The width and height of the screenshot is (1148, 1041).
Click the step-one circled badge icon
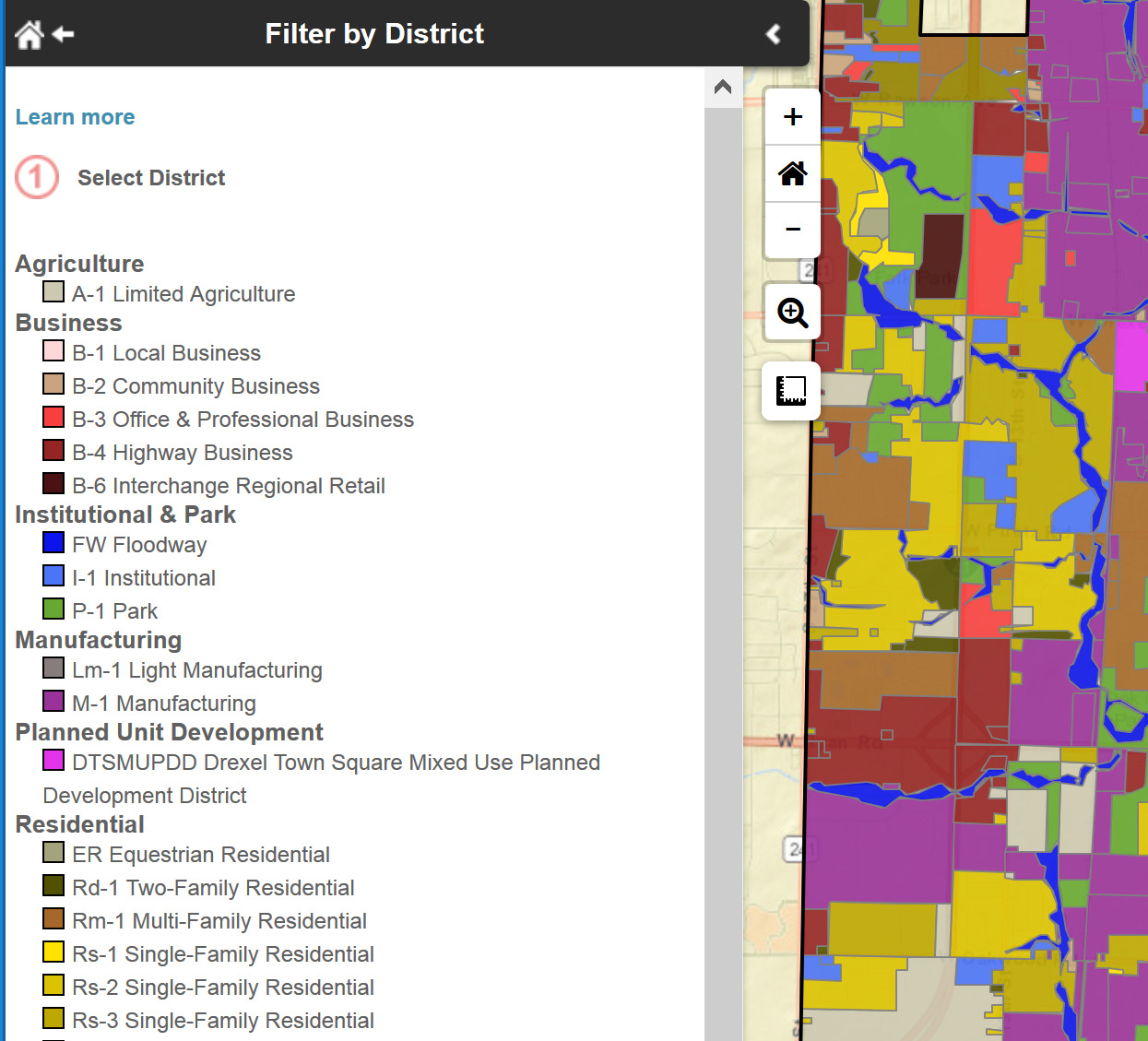(x=36, y=177)
